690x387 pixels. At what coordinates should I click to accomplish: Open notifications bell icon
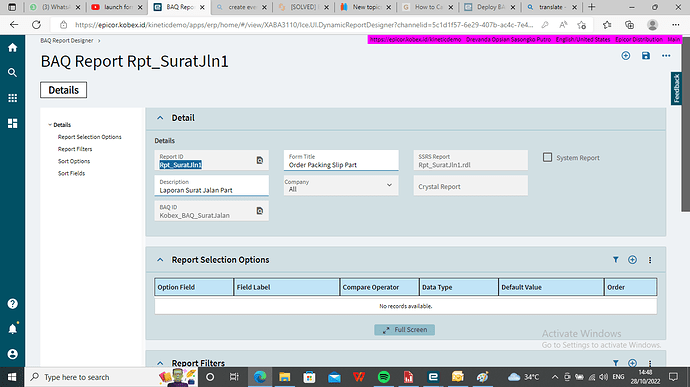(12, 328)
